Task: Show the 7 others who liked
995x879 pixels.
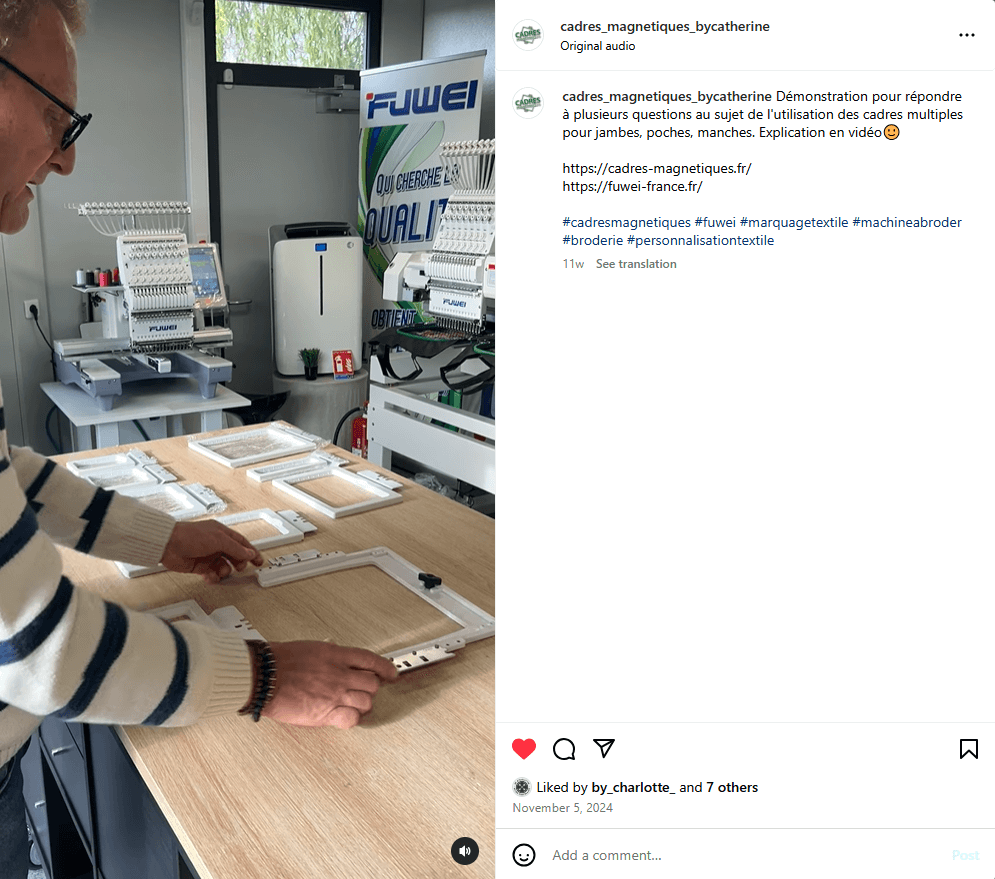Action: [x=732, y=788]
